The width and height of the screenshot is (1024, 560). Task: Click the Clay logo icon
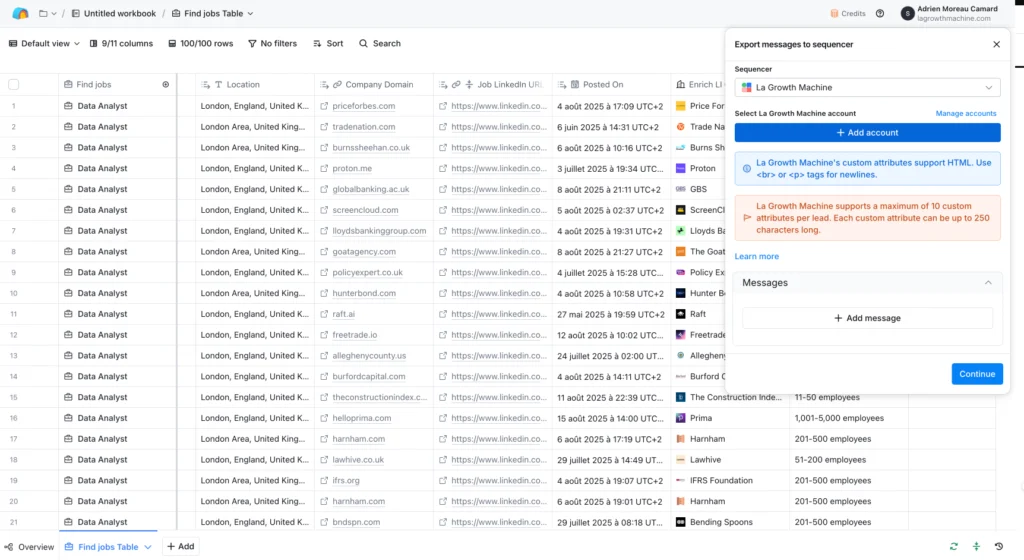(20, 13)
